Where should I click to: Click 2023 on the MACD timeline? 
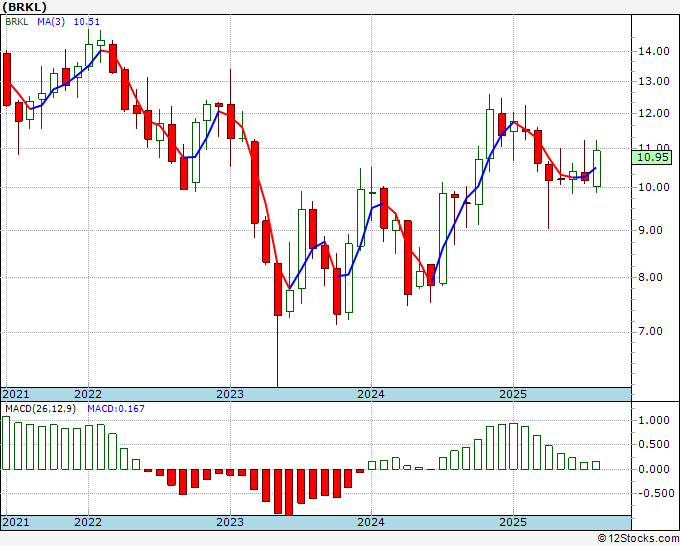coord(230,522)
